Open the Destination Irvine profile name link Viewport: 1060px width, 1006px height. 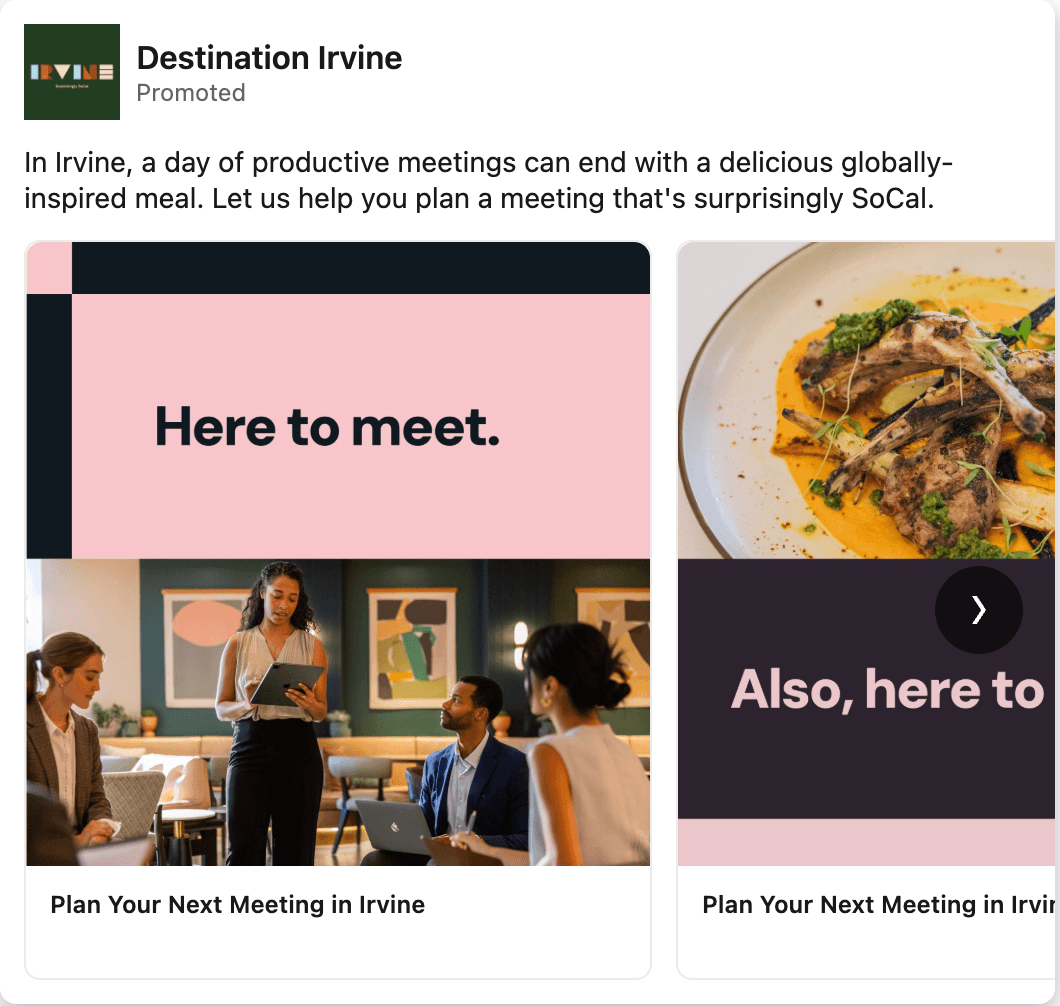click(269, 58)
